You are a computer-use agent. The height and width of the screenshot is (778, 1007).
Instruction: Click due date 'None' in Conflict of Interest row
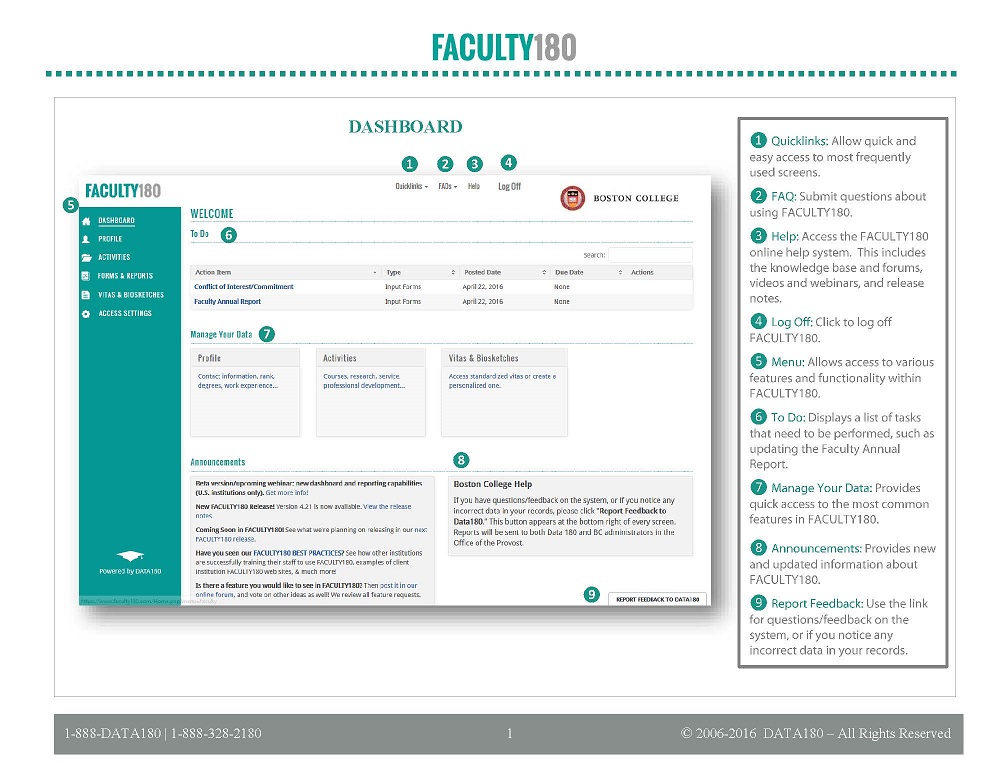click(561, 287)
